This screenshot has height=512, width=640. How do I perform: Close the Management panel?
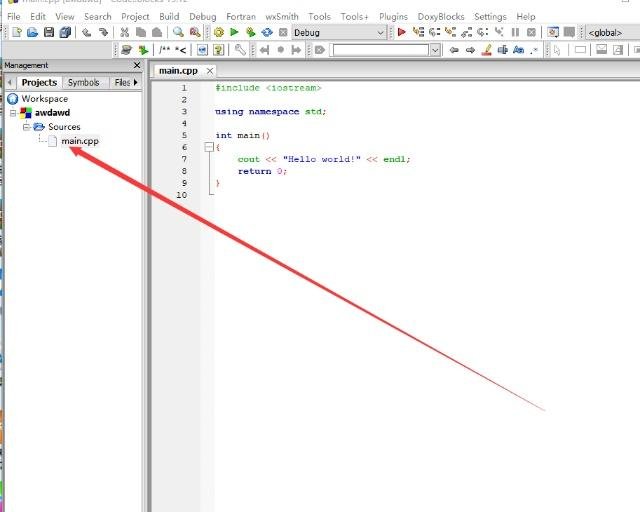point(139,65)
